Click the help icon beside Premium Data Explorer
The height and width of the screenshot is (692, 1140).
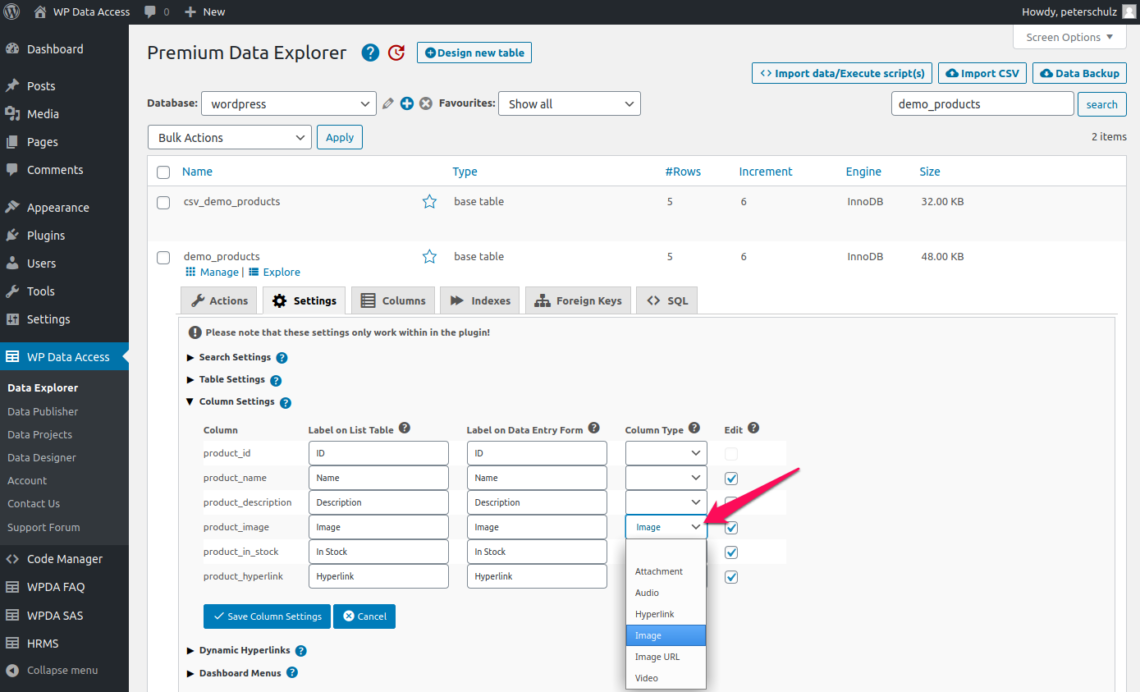point(370,53)
